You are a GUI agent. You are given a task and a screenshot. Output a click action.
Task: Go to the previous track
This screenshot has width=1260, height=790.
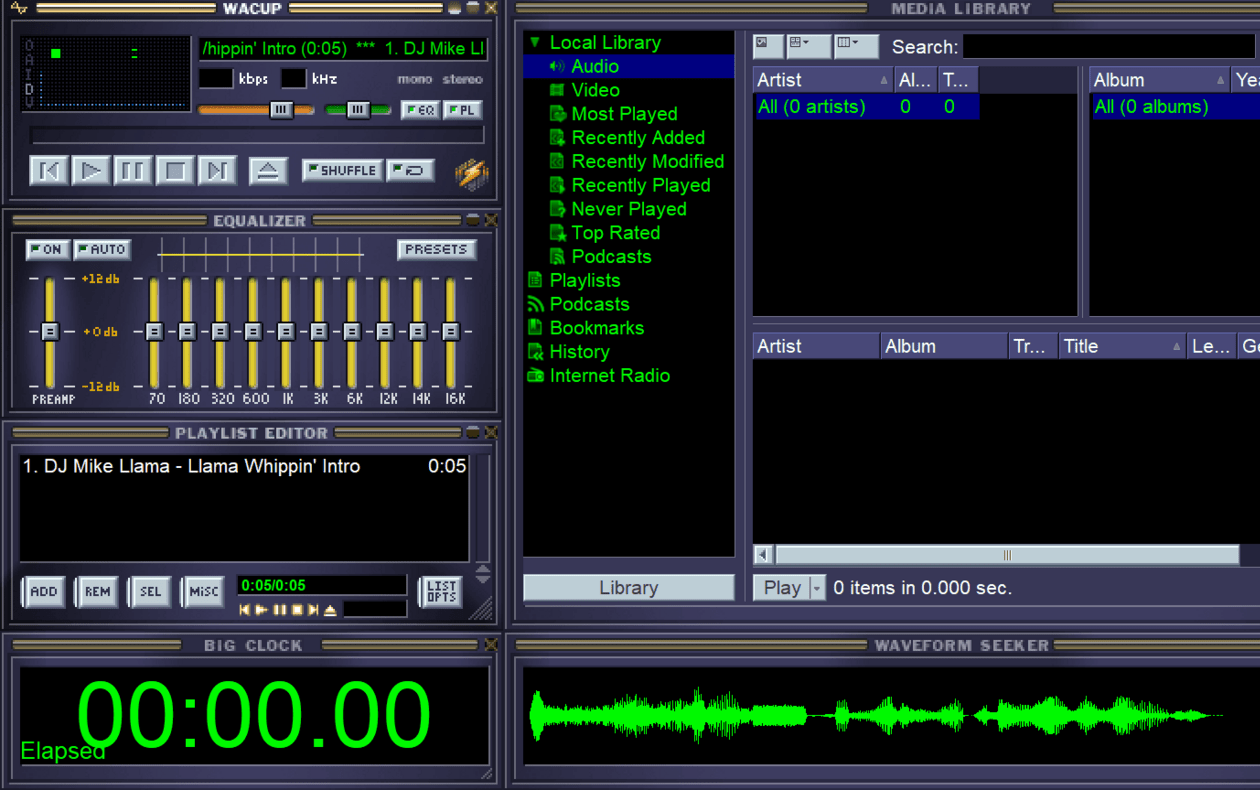(x=48, y=171)
